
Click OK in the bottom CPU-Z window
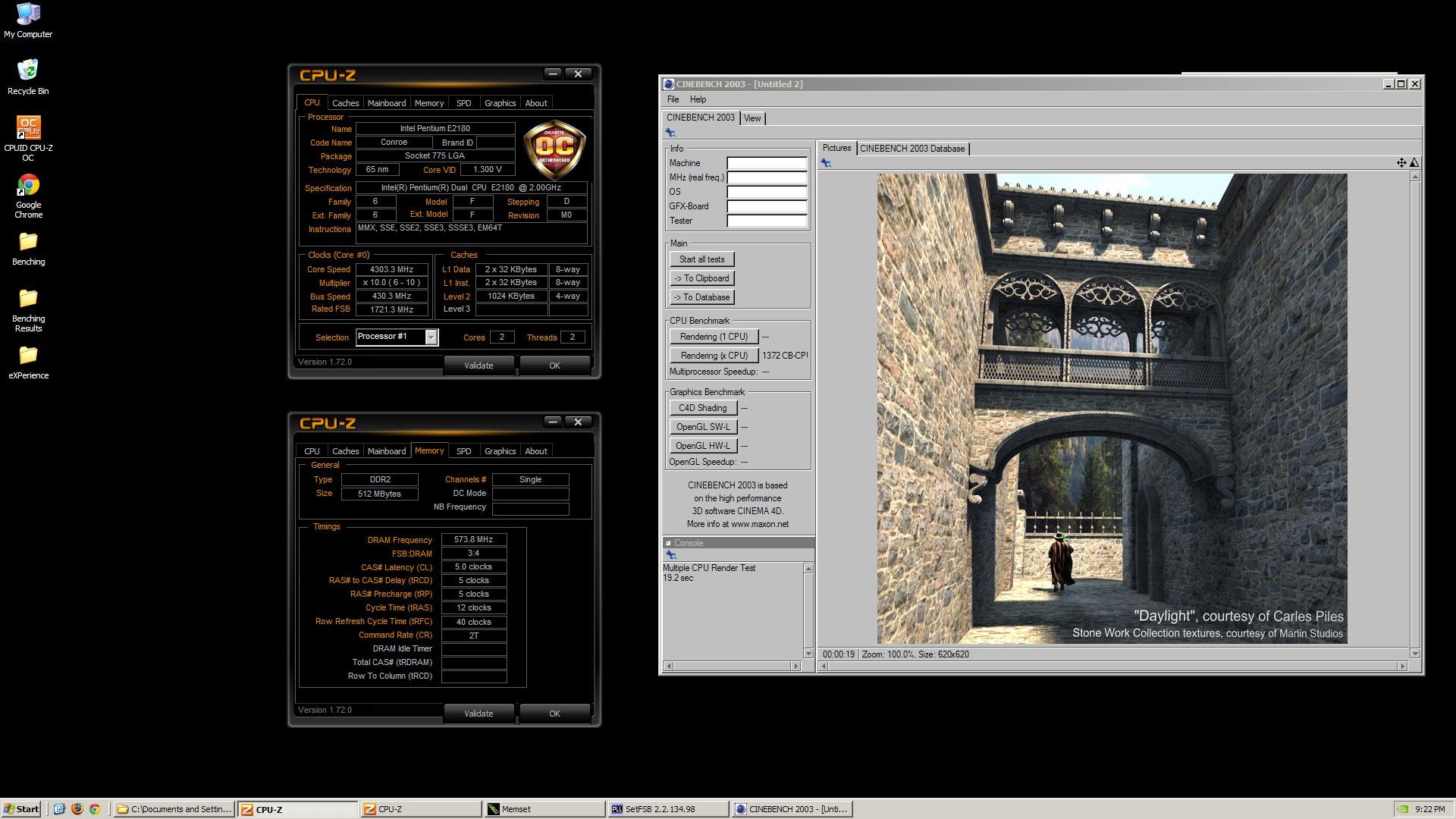point(554,714)
